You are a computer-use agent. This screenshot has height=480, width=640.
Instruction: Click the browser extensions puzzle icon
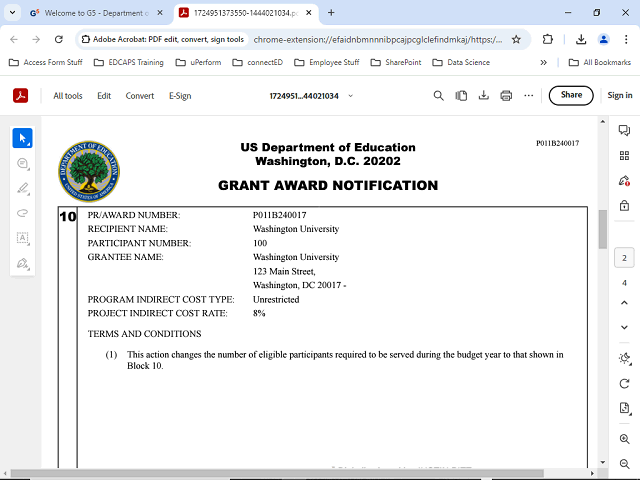coord(548,39)
